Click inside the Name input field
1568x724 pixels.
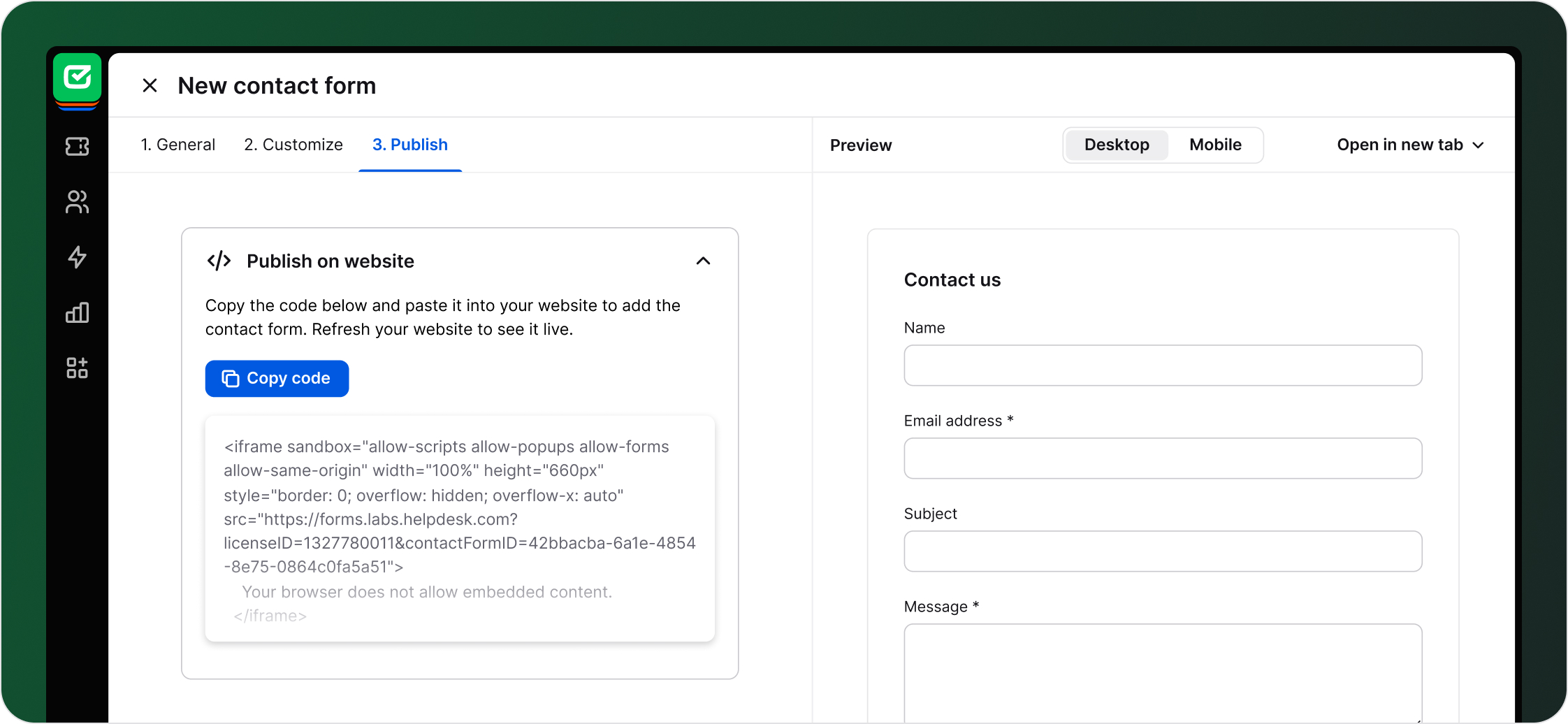[x=1162, y=365]
